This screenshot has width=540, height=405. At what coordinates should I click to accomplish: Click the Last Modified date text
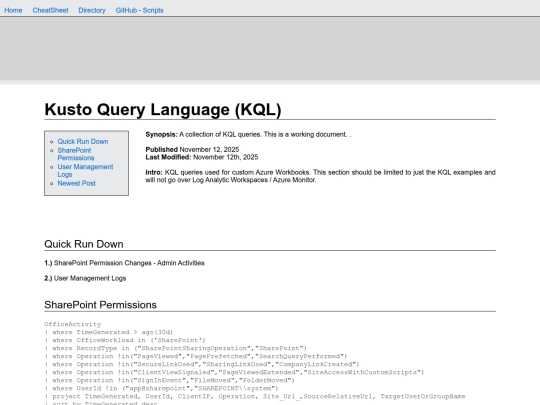coord(201,157)
